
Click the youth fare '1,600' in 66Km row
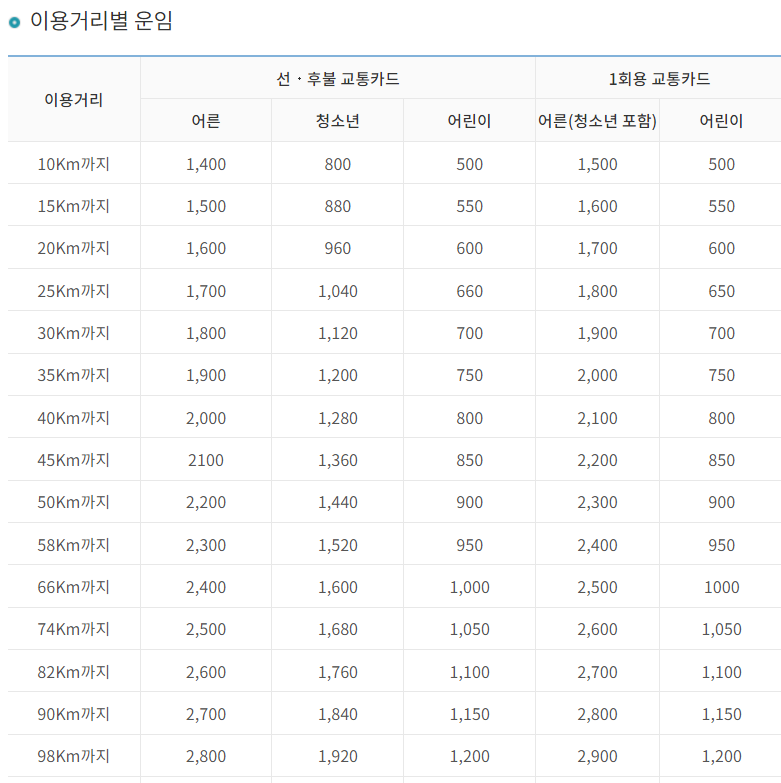pyautogui.click(x=338, y=587)
